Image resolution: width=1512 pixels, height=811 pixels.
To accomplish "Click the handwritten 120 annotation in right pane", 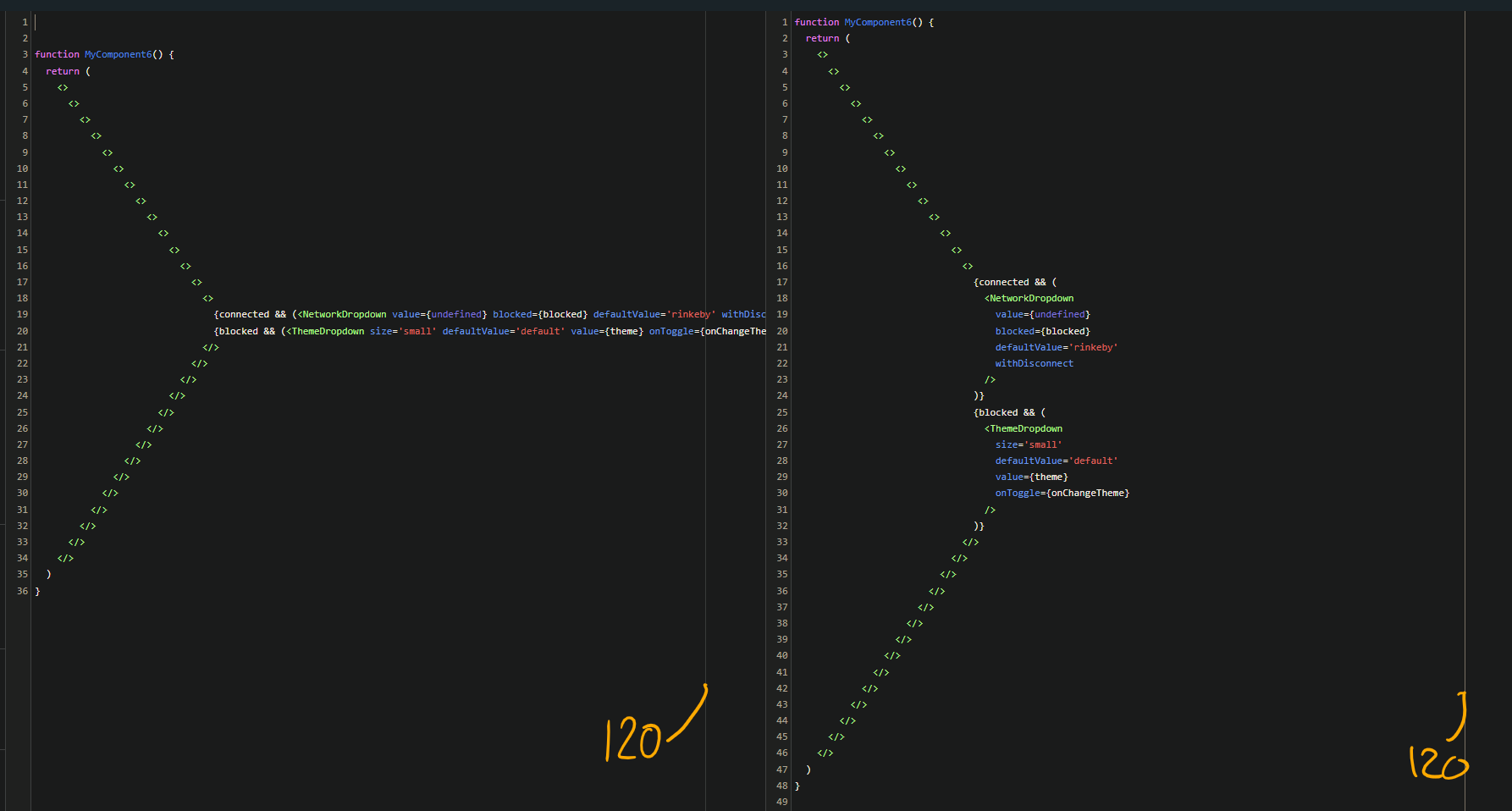I will click(1438, 760).
